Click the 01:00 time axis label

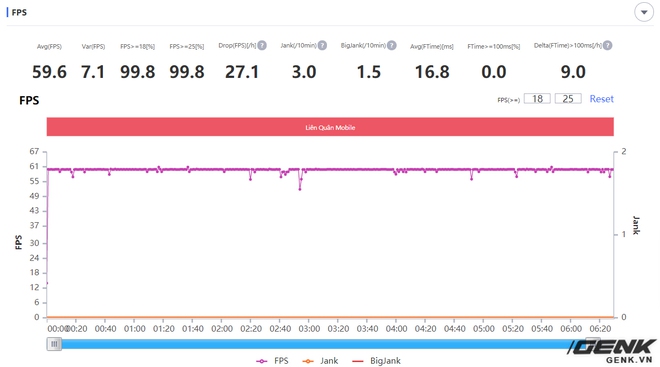[134, 329]
